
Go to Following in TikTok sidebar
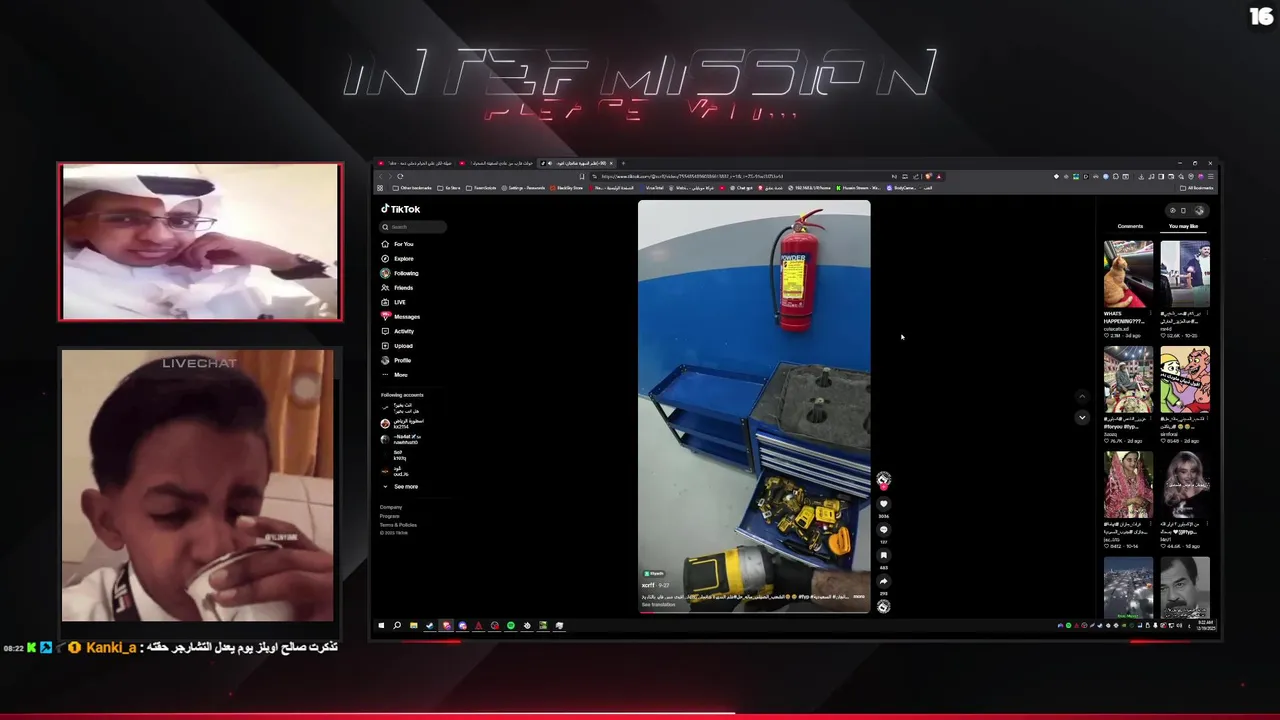(x=399, y=273)
